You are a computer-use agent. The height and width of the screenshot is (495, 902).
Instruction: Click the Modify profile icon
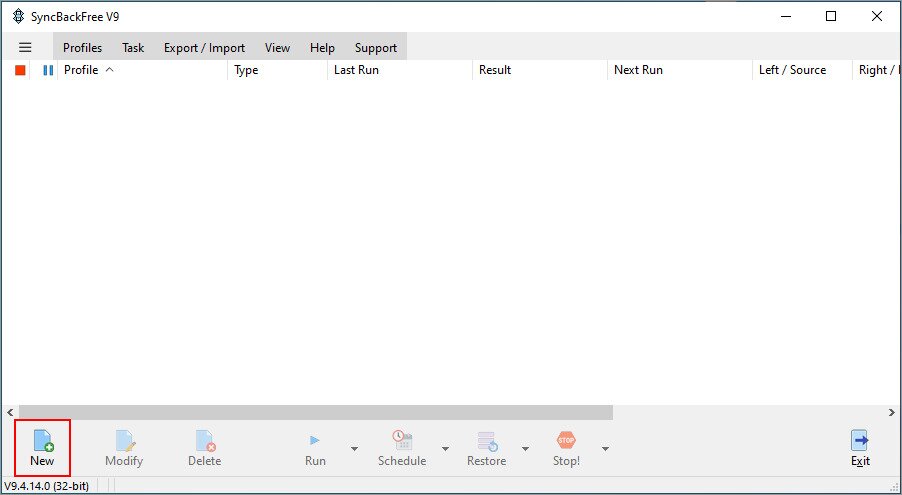(x=125, y=440)
